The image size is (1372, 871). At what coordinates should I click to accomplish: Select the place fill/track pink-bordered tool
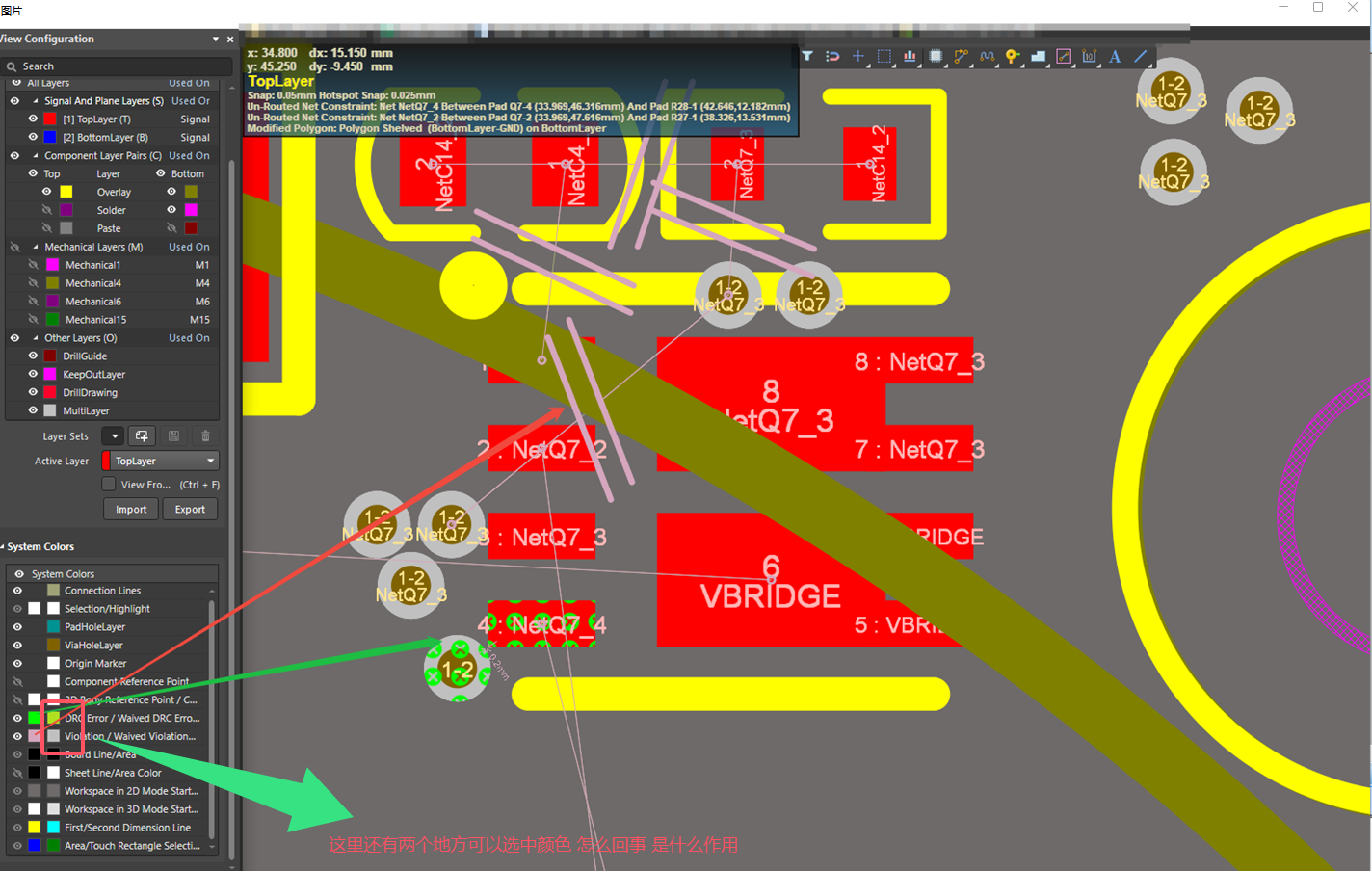coord(1064,57)
